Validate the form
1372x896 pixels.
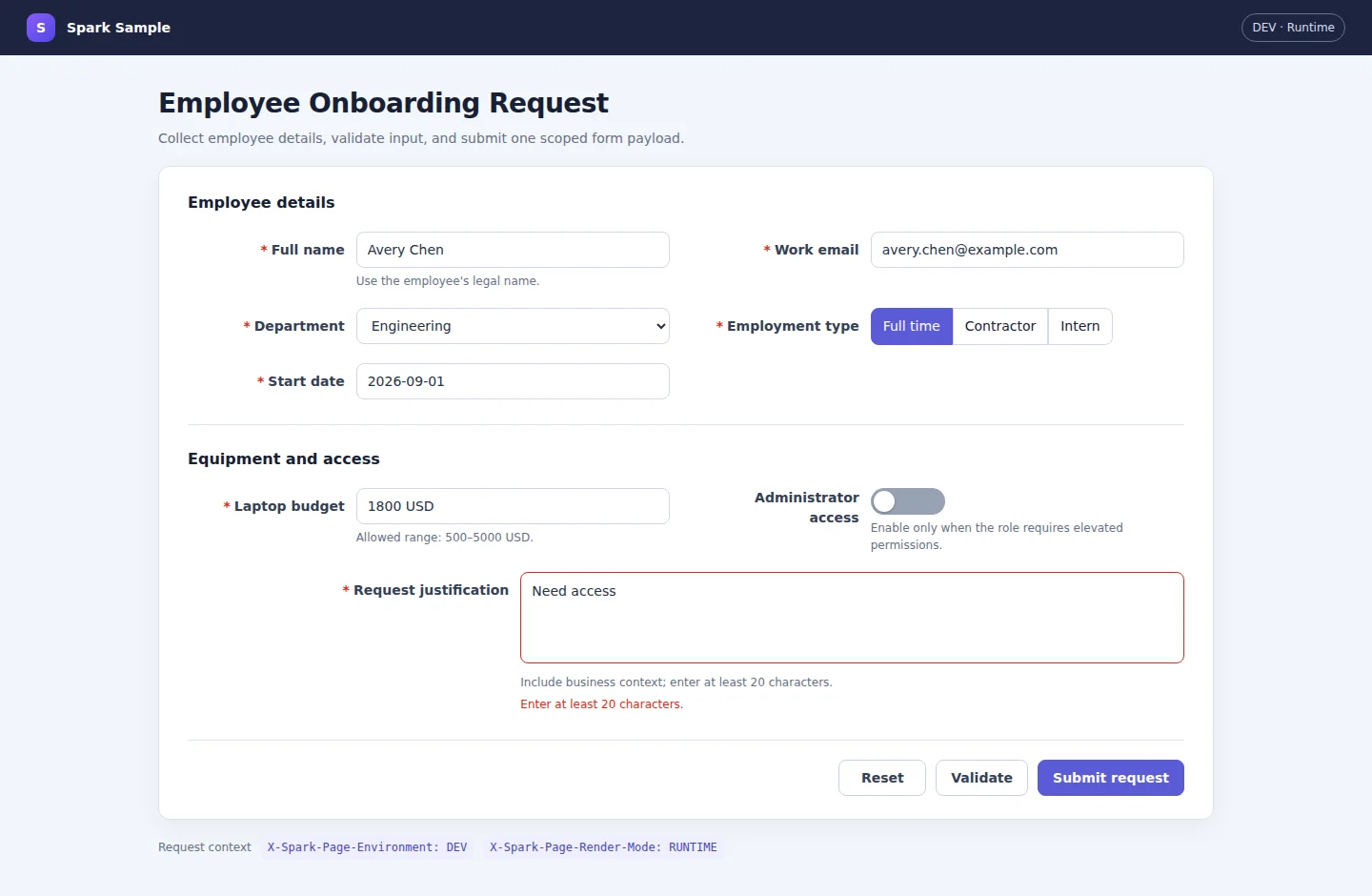pyautogui.click(x=981, y=778)
